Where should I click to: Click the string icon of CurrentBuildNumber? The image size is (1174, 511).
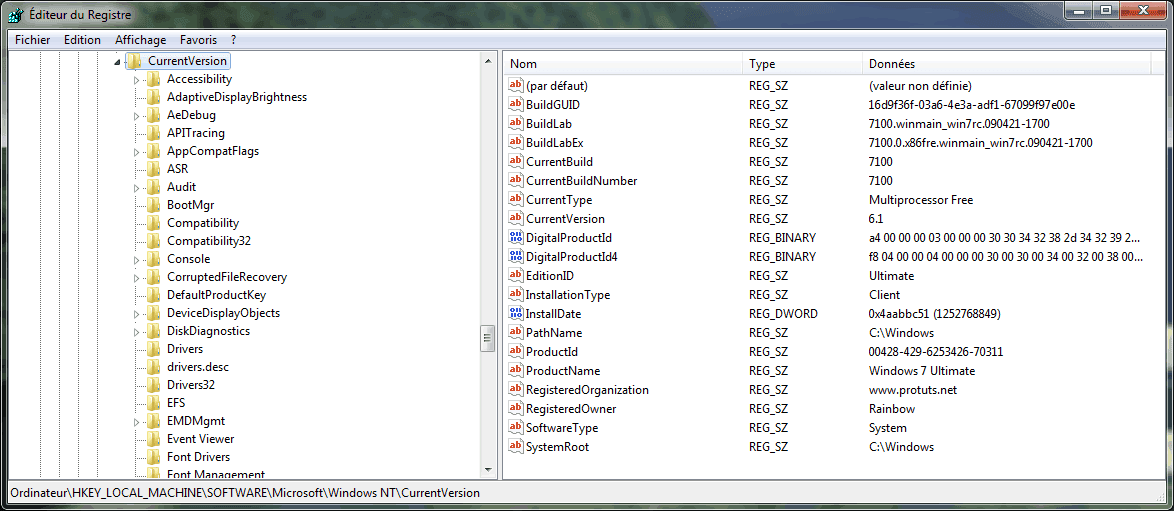click(x=516, y=181)
